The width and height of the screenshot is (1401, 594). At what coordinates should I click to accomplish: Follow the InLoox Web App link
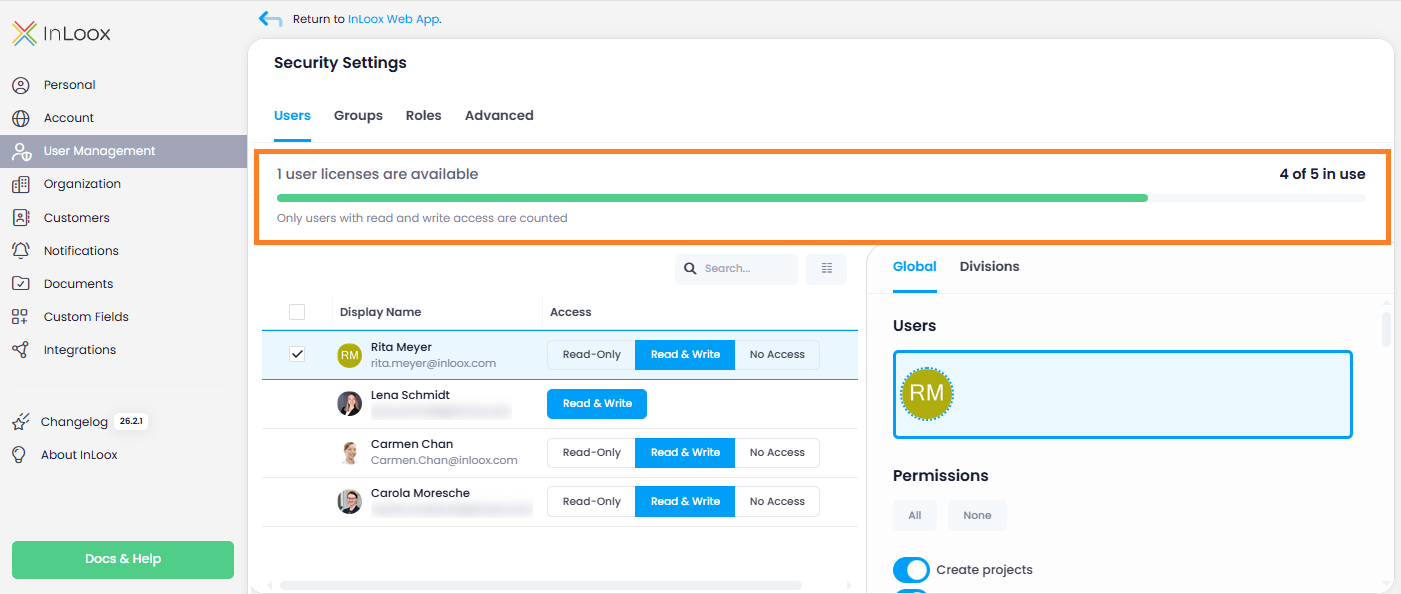pos(394,19)
